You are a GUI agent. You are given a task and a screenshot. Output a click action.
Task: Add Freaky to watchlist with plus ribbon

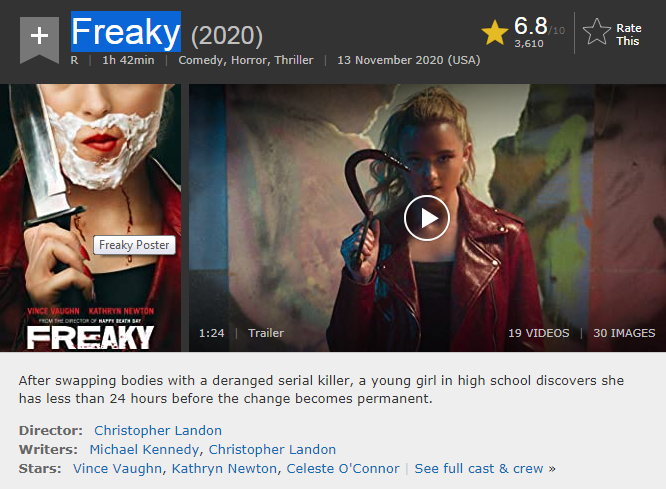[x=39, y=40]
